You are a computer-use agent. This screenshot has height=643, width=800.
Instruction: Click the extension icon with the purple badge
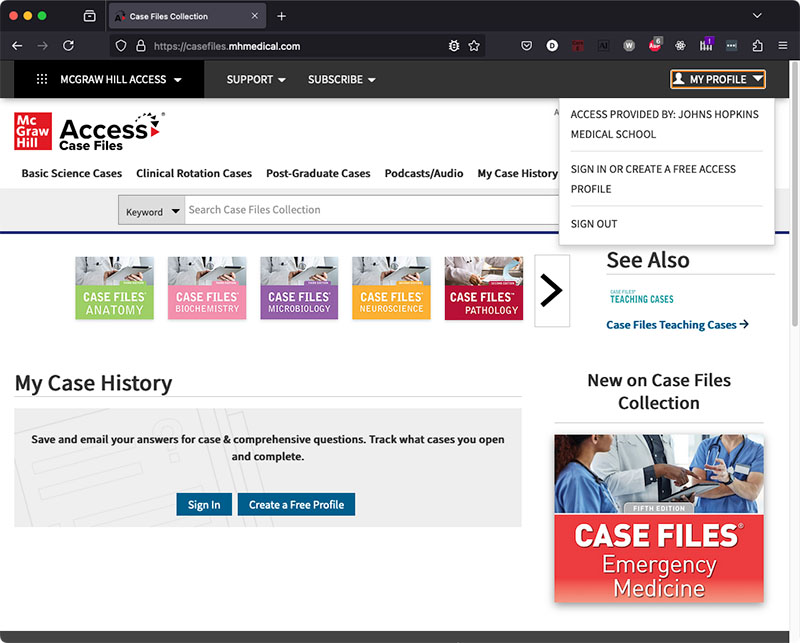(x=706, y=45)
